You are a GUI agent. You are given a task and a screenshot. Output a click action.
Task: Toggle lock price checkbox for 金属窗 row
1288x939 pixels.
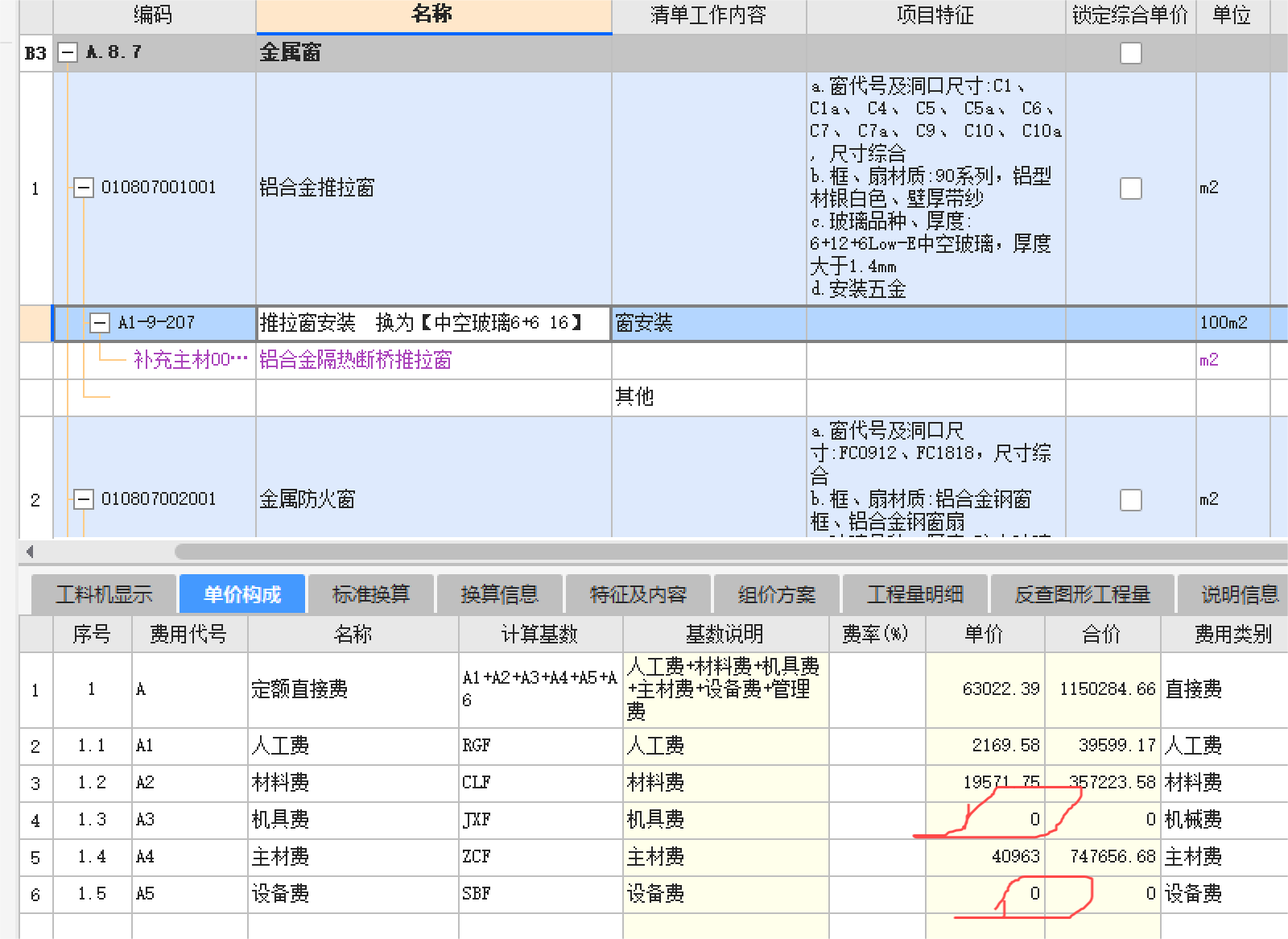pyautogui.click(x=1131, y=53)
